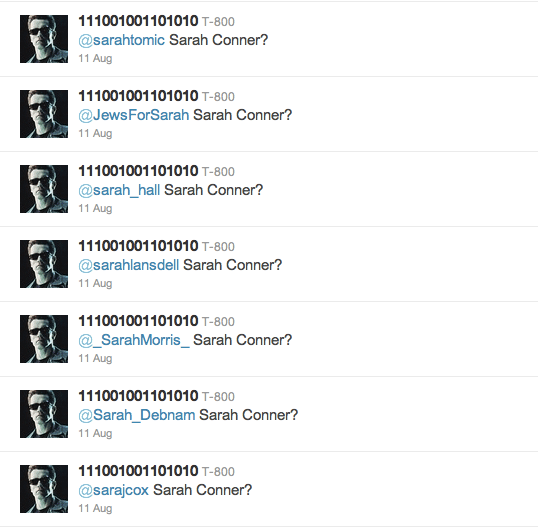
Task: Open the @sarah_hall mention link
Action: click(x=119, y=190)
